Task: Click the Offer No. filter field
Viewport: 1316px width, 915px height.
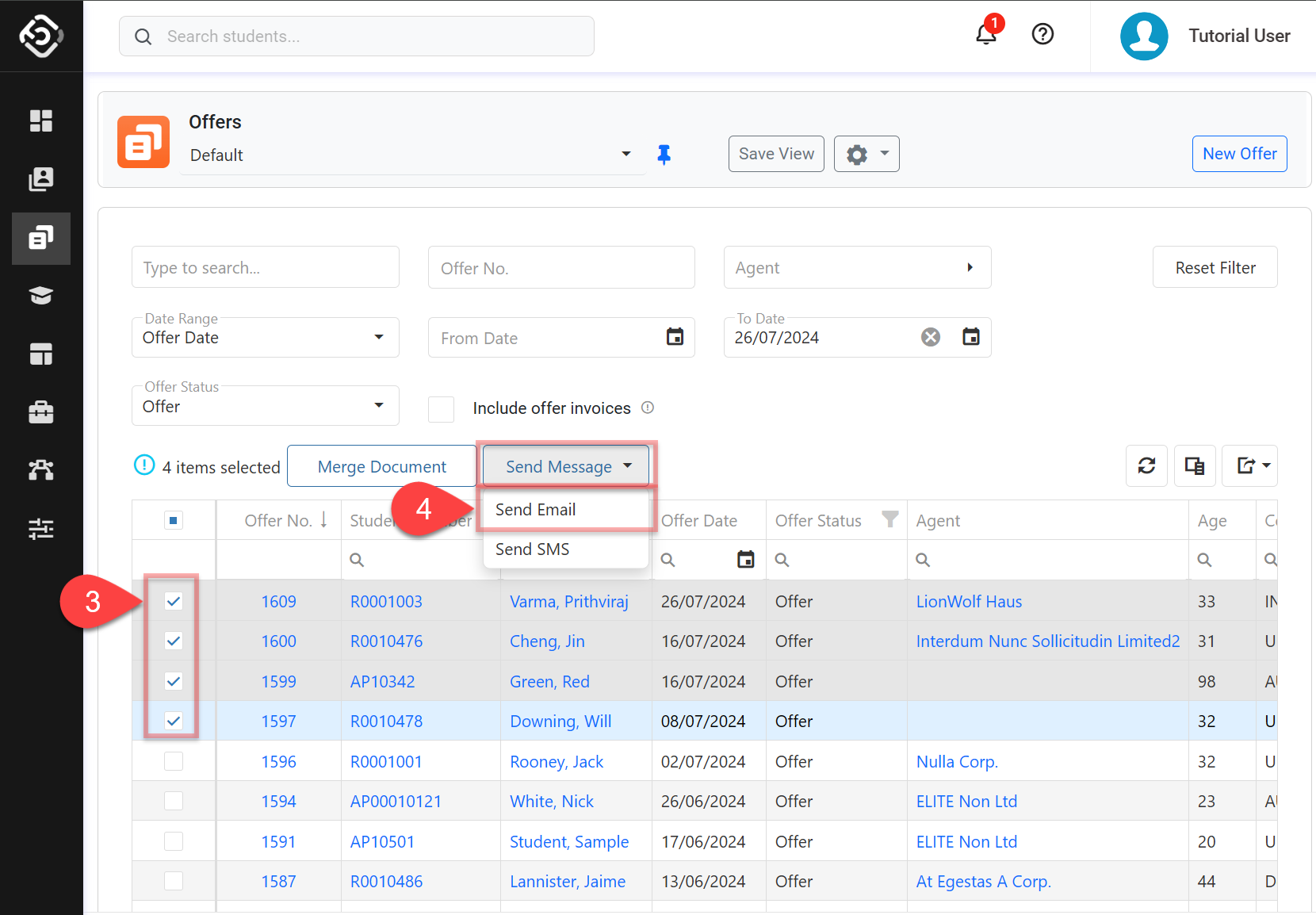Action: [561, 267]
